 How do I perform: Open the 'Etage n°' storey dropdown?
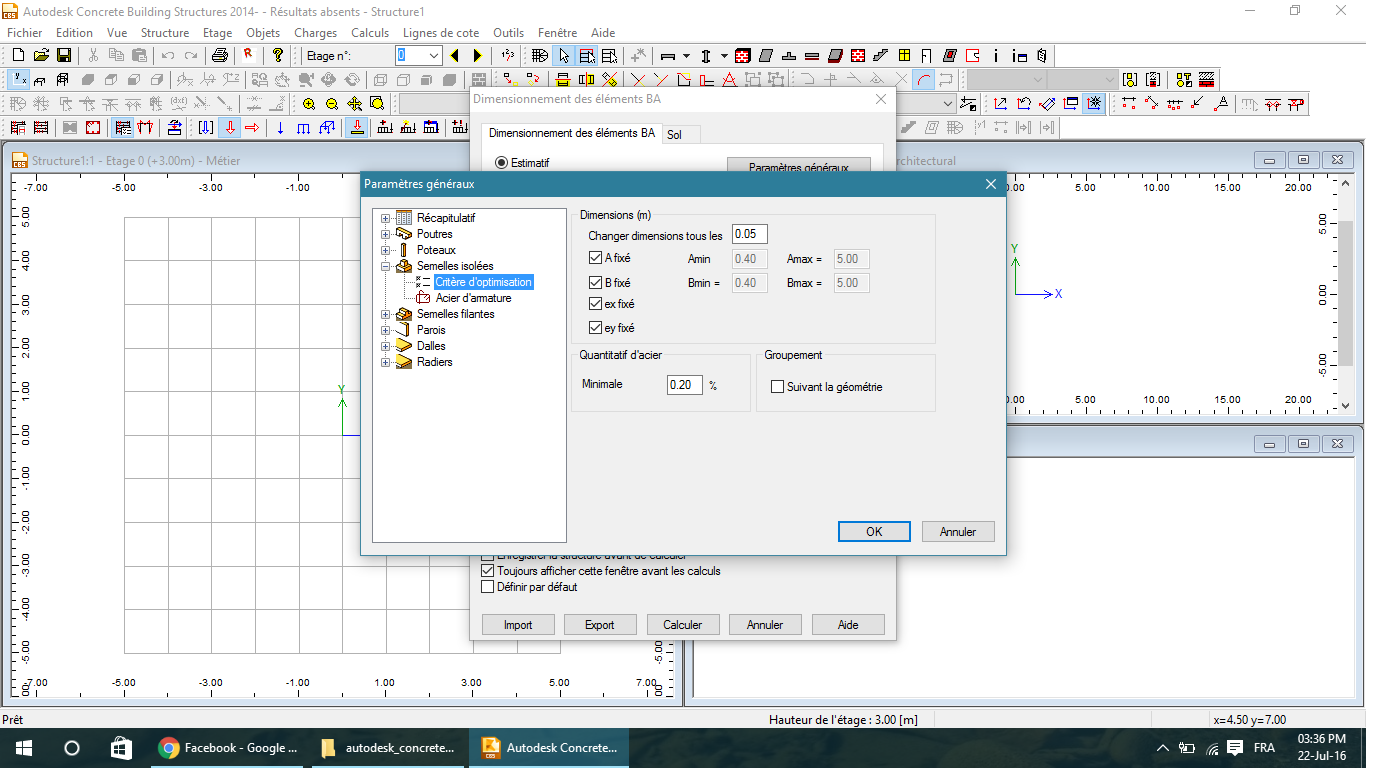(x=433, y=55)
